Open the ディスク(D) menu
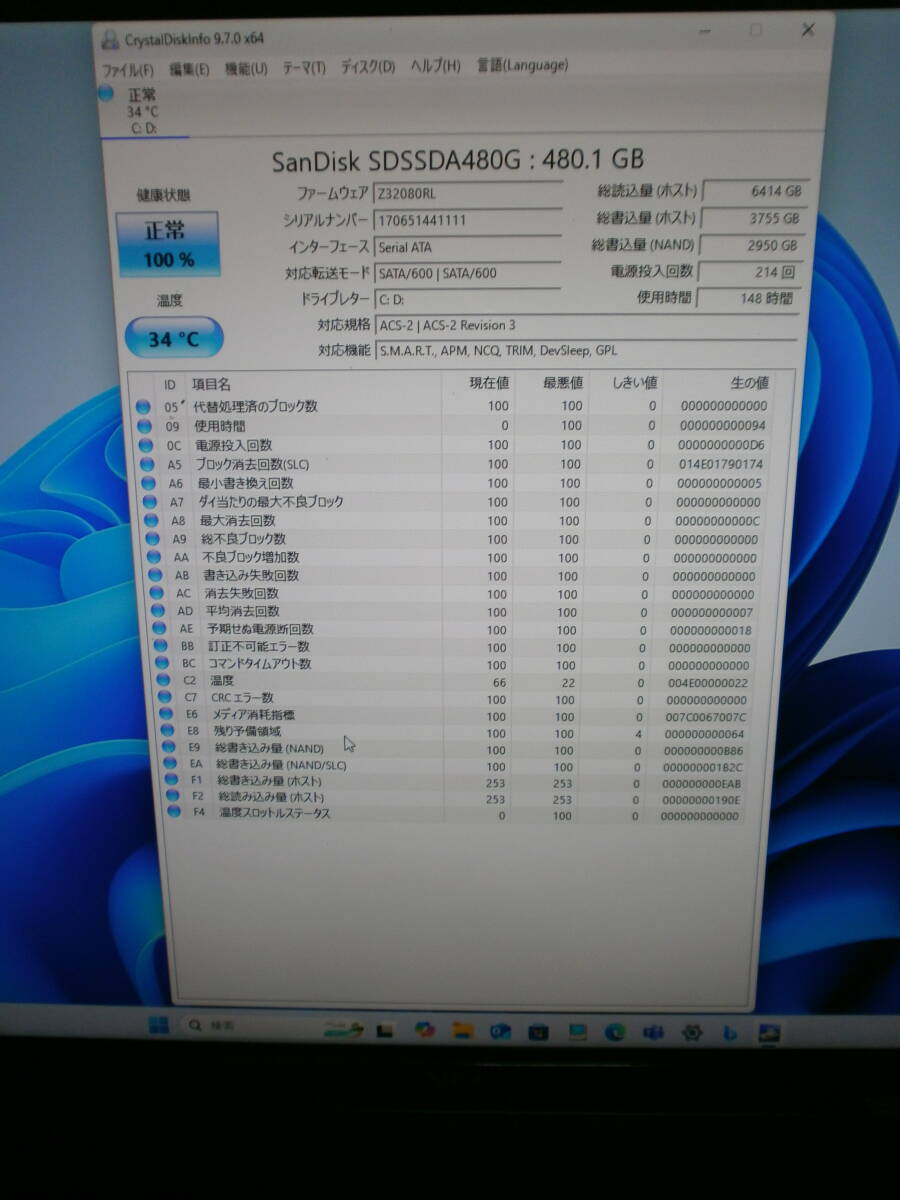The width and height of the screenshot is (900, 1200). pyautogui.click(x=368, y=67)
